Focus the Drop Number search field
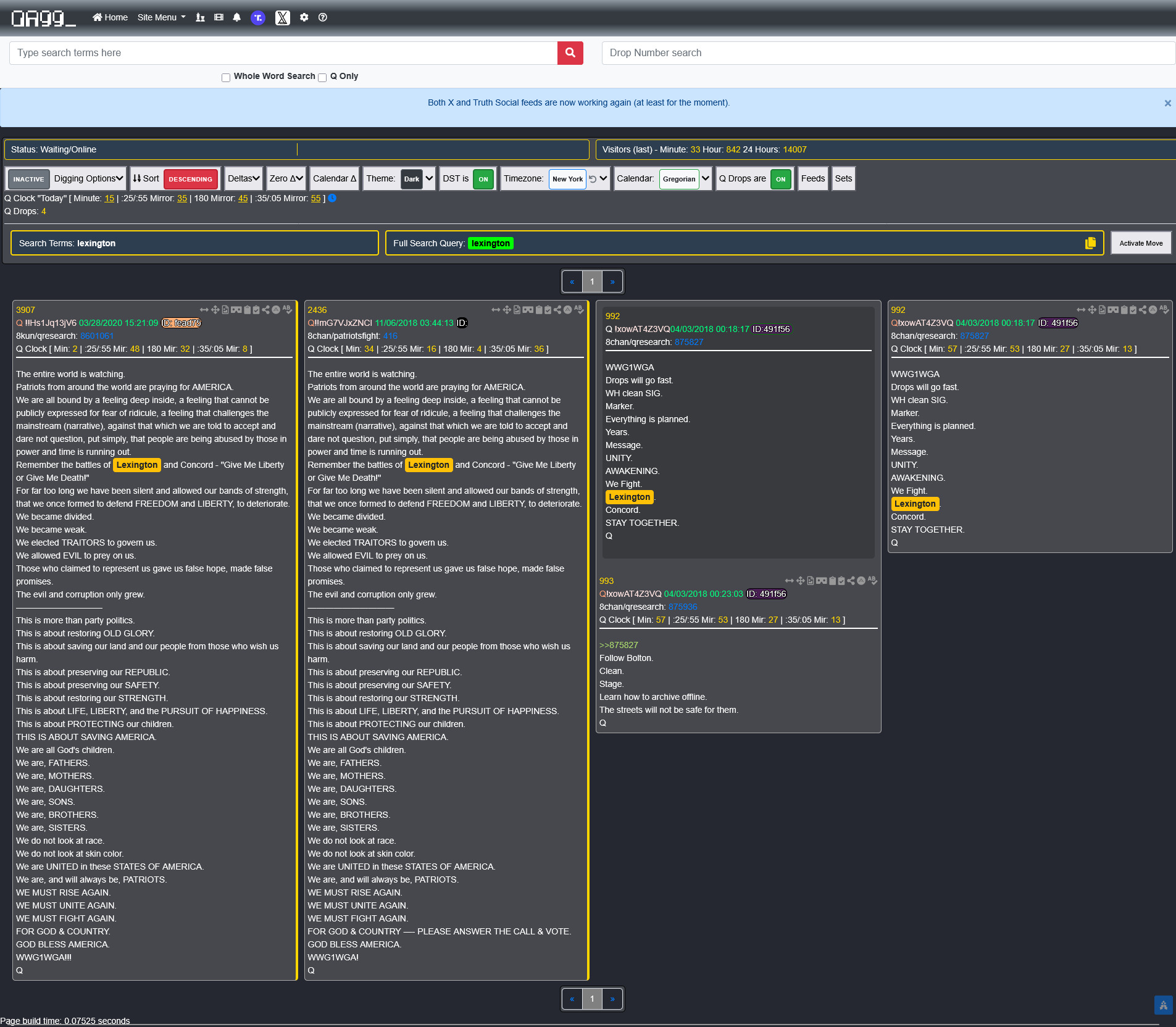1176x1027 pixels. tap(888, 53)
